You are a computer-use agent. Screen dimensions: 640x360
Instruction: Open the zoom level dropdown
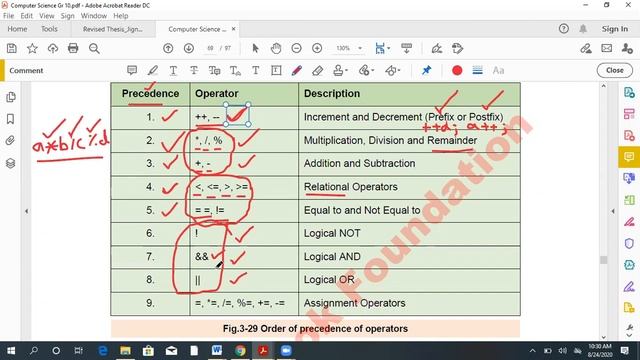[360, 48]
